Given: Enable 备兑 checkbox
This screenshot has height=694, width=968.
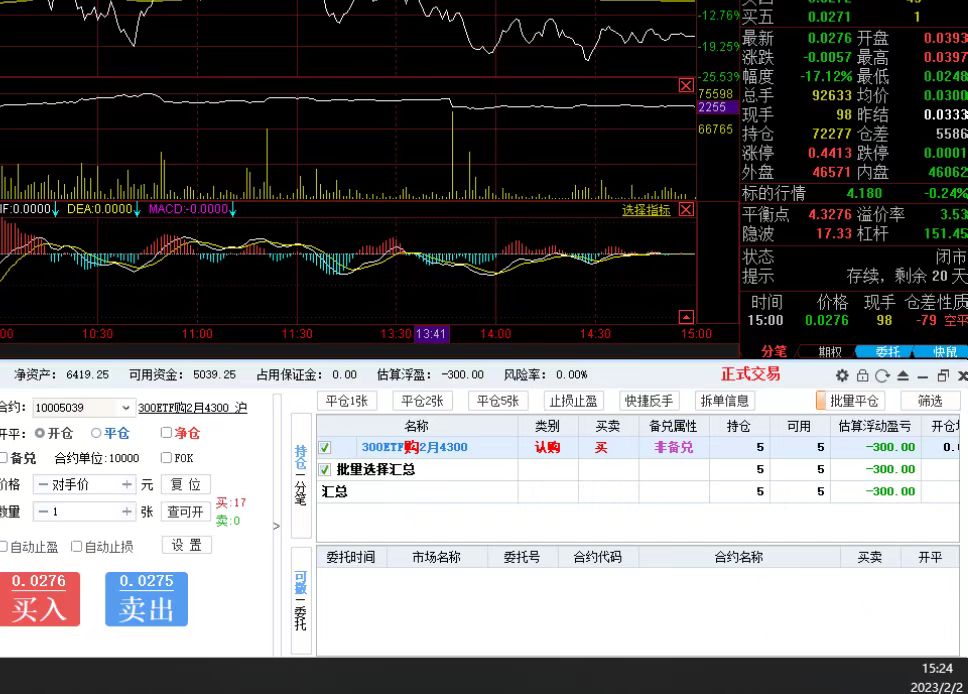Looking at the screenshot, I should (x=3, y=458).
